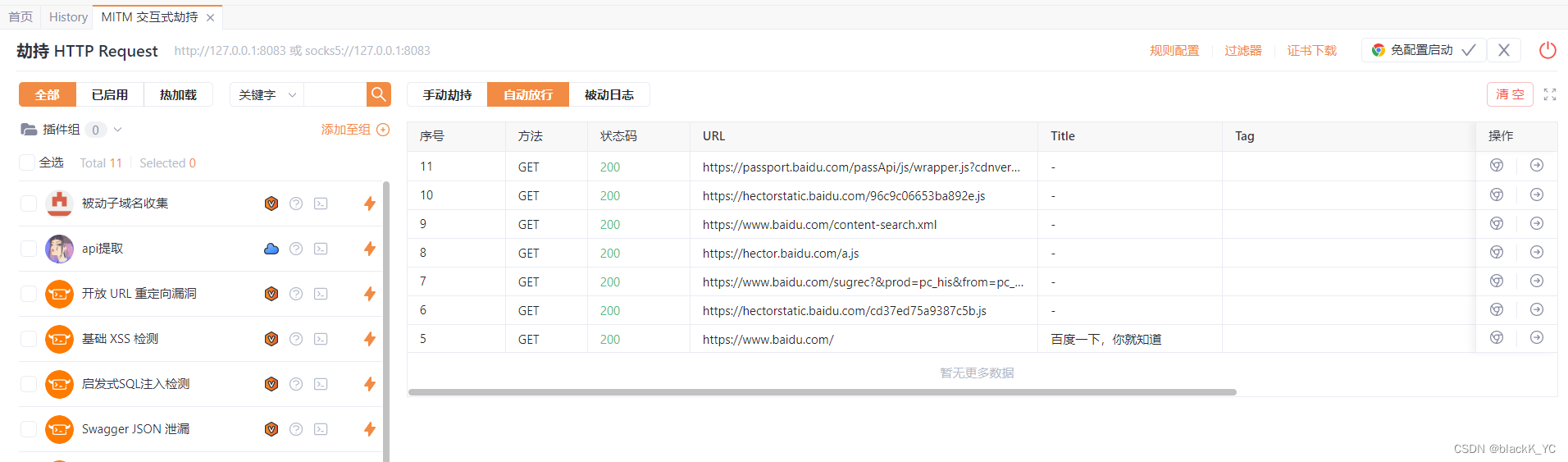The image size is (1568, 462).
Task: Click the lightning icon for 开放 URL 重定向漏洞
Action: [370, 294]
